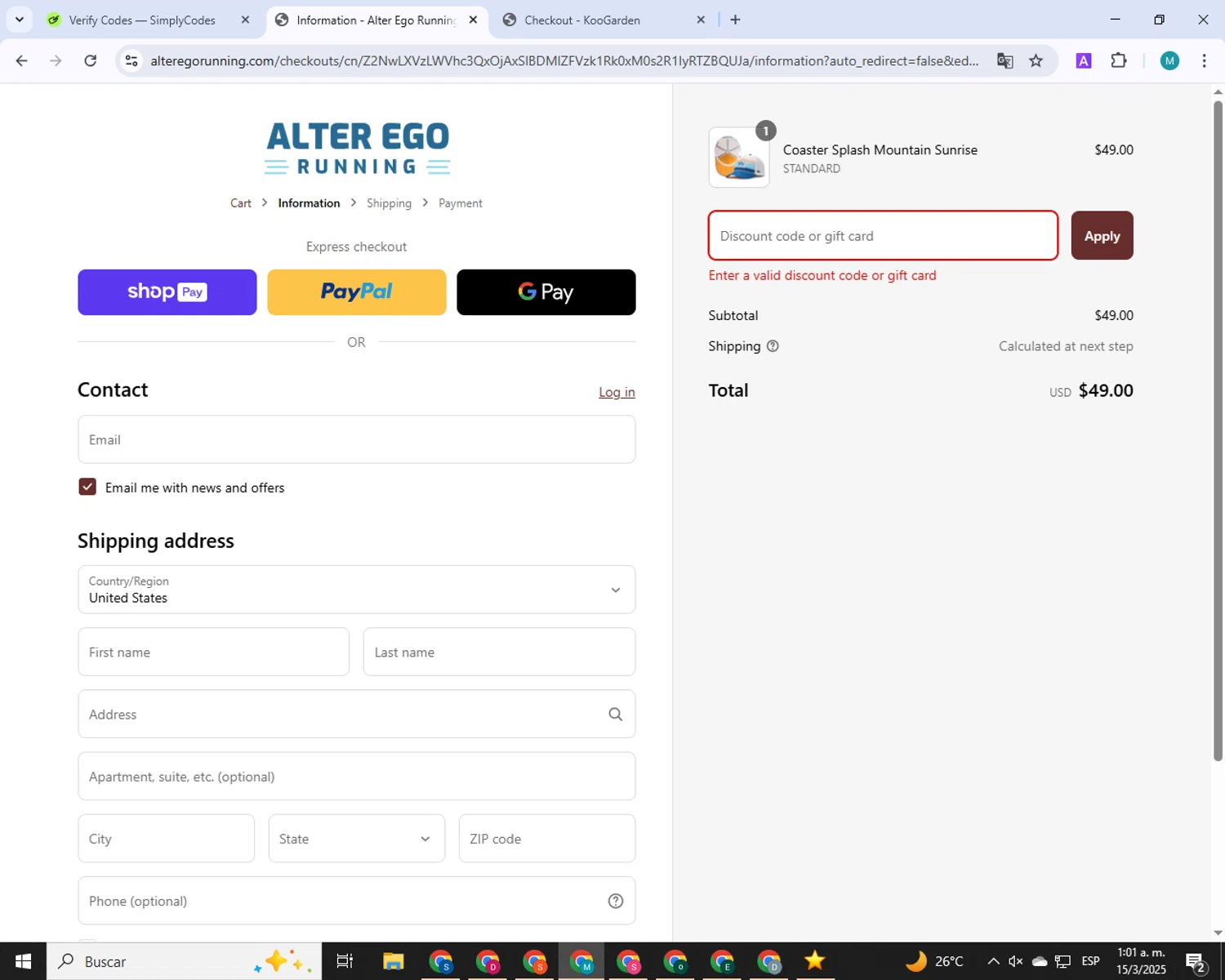The image size is (1225, 980).
Task: Click the Coaster Splash Mountain Sunrise thumbnail
Action: point(739,158)
